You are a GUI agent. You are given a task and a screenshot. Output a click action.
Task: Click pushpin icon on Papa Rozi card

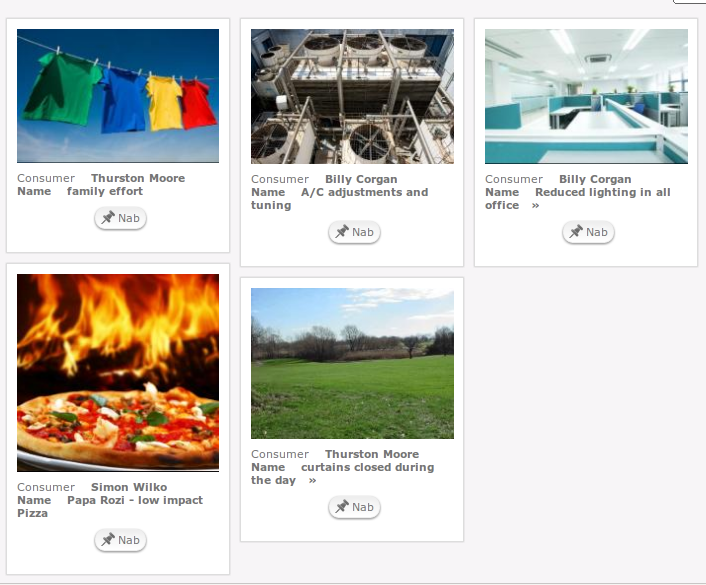click(x=108, y=540)
